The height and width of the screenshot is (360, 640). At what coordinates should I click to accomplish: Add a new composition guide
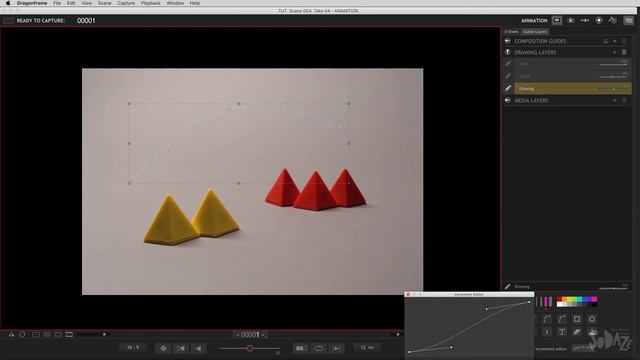click(x=615, y=41)
